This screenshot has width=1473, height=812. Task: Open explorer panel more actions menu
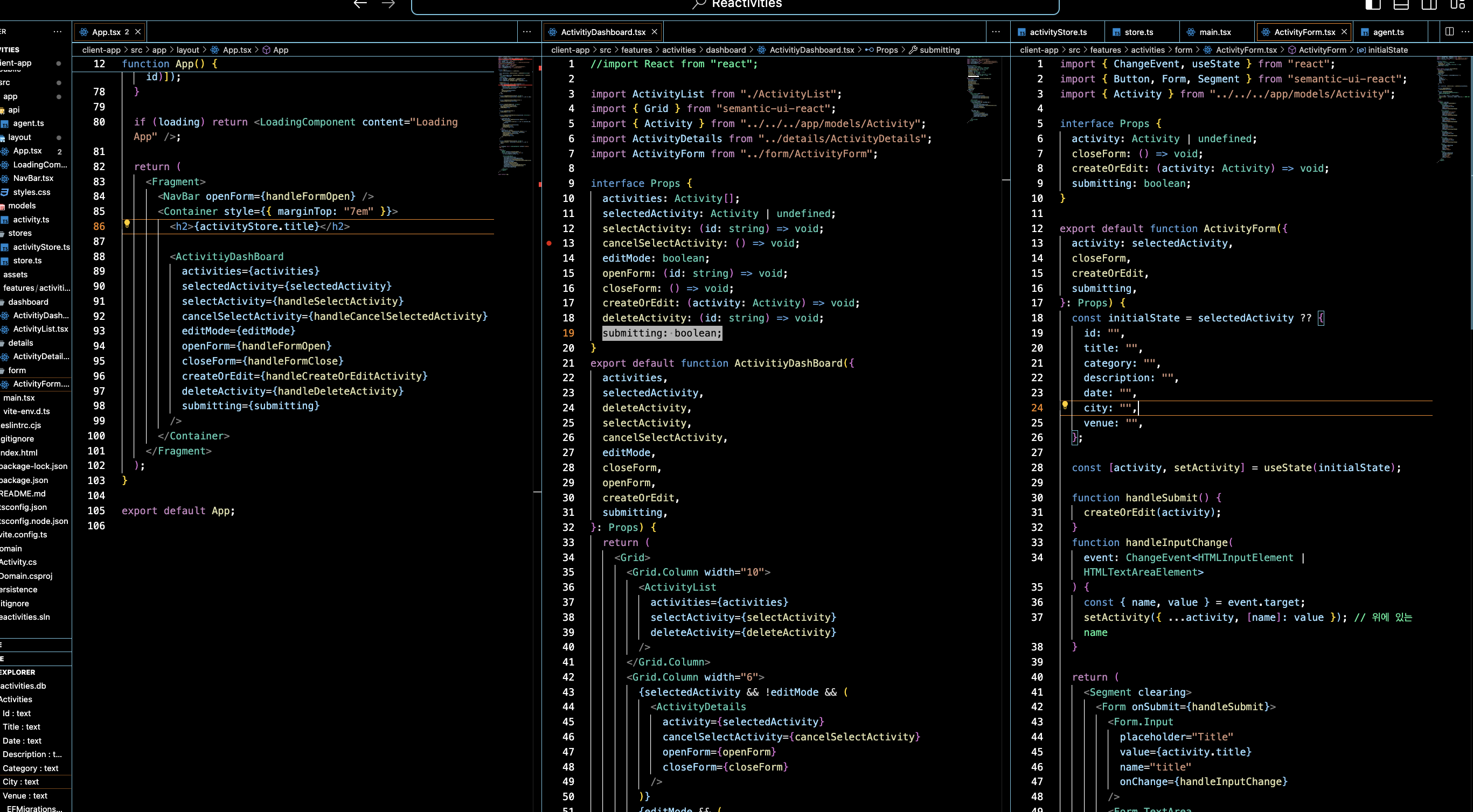coord(57,31)
